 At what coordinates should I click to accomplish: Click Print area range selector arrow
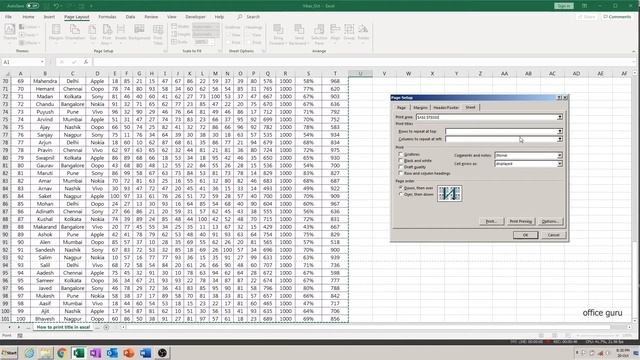click(560, 117)
